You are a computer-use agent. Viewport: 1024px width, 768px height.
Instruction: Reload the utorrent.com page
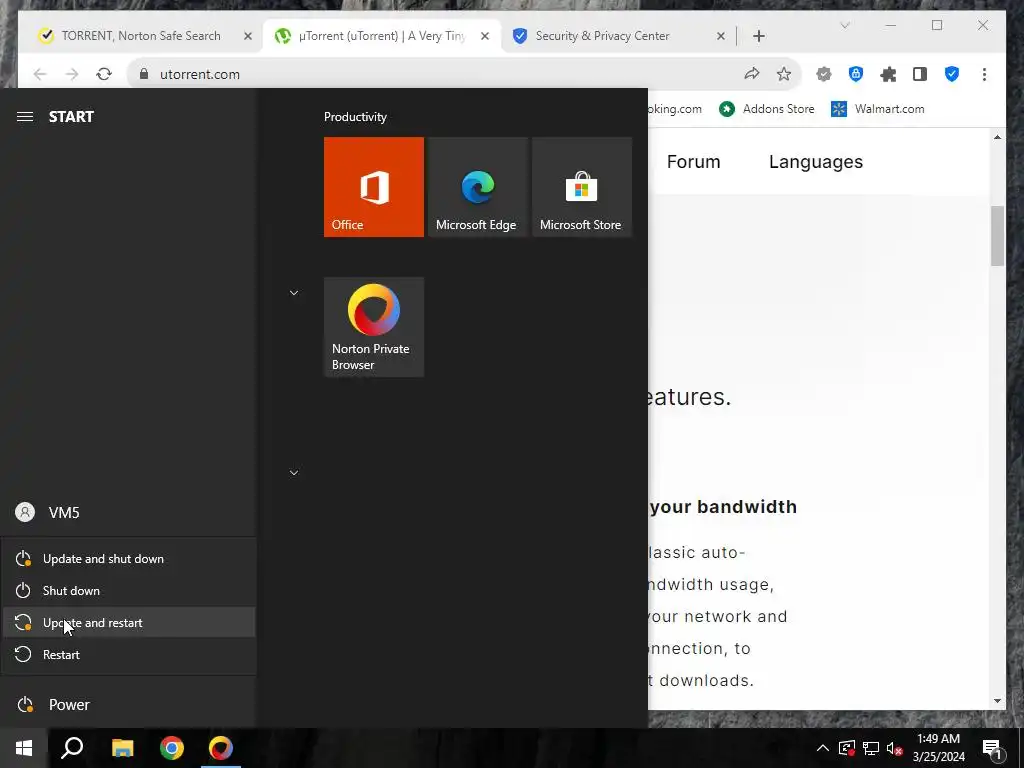104,74
